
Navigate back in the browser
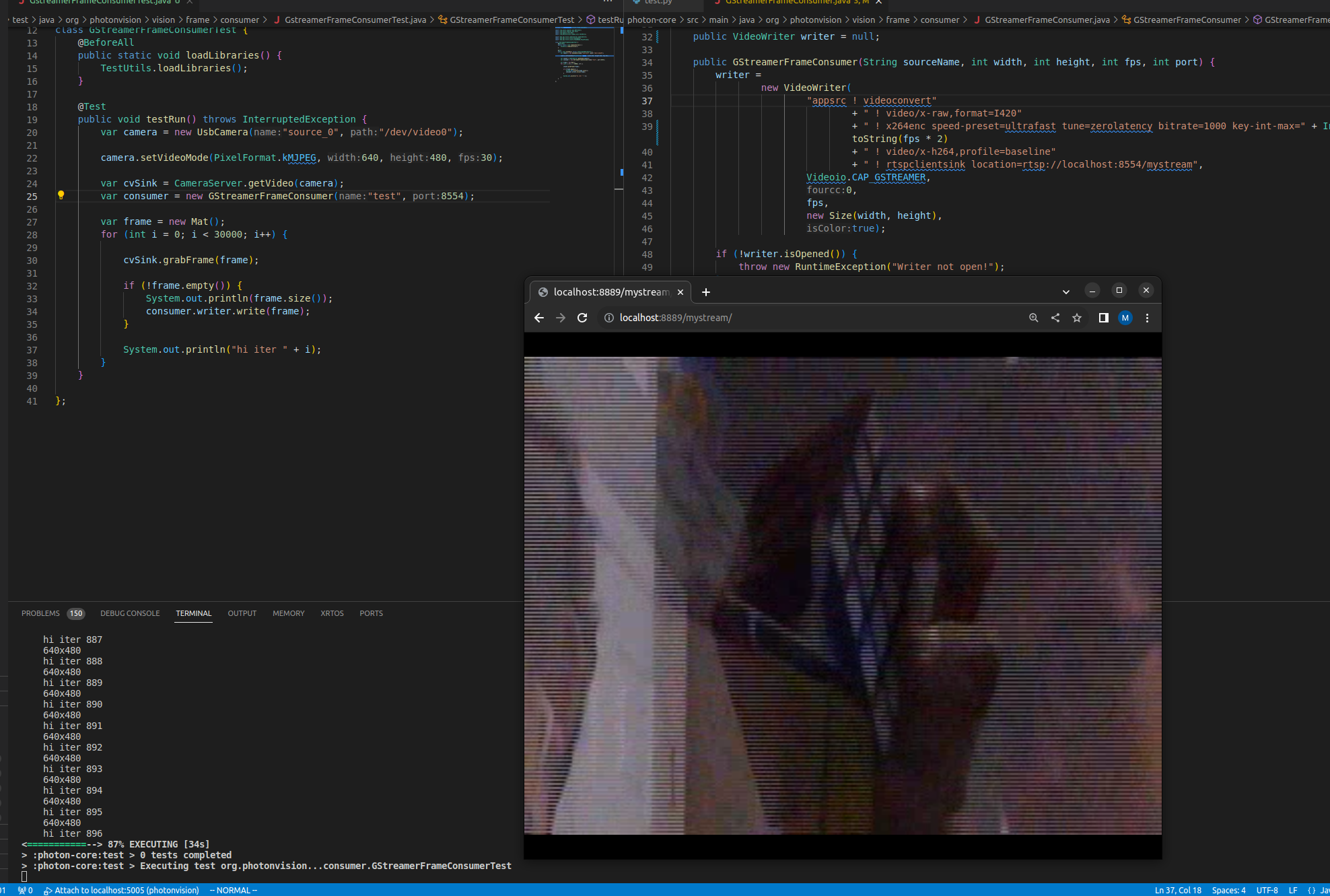(538, 318)
